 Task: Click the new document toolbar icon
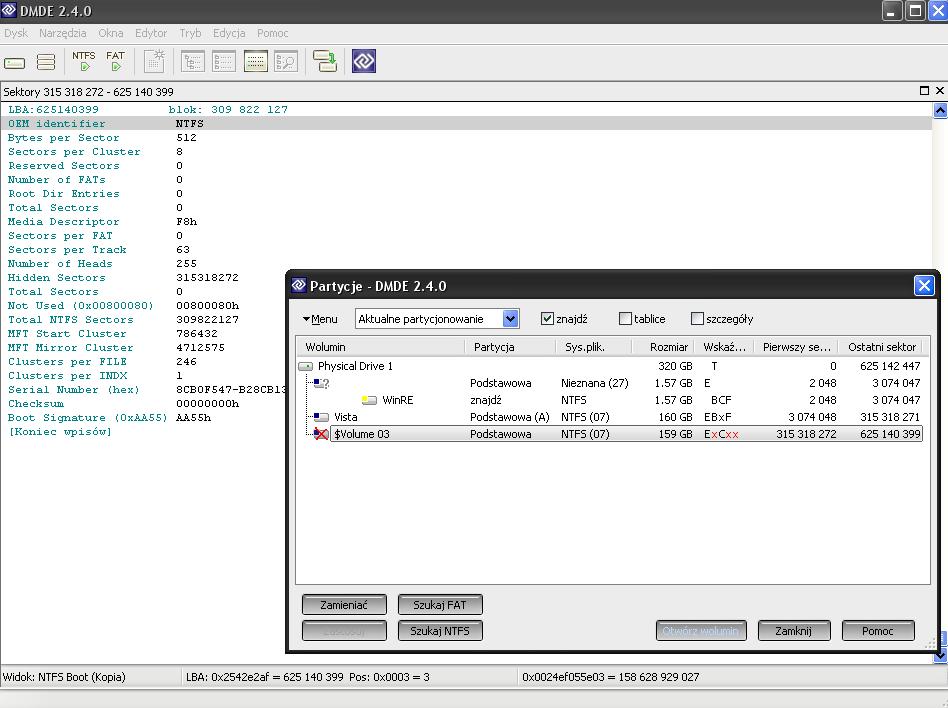point(155,61)
